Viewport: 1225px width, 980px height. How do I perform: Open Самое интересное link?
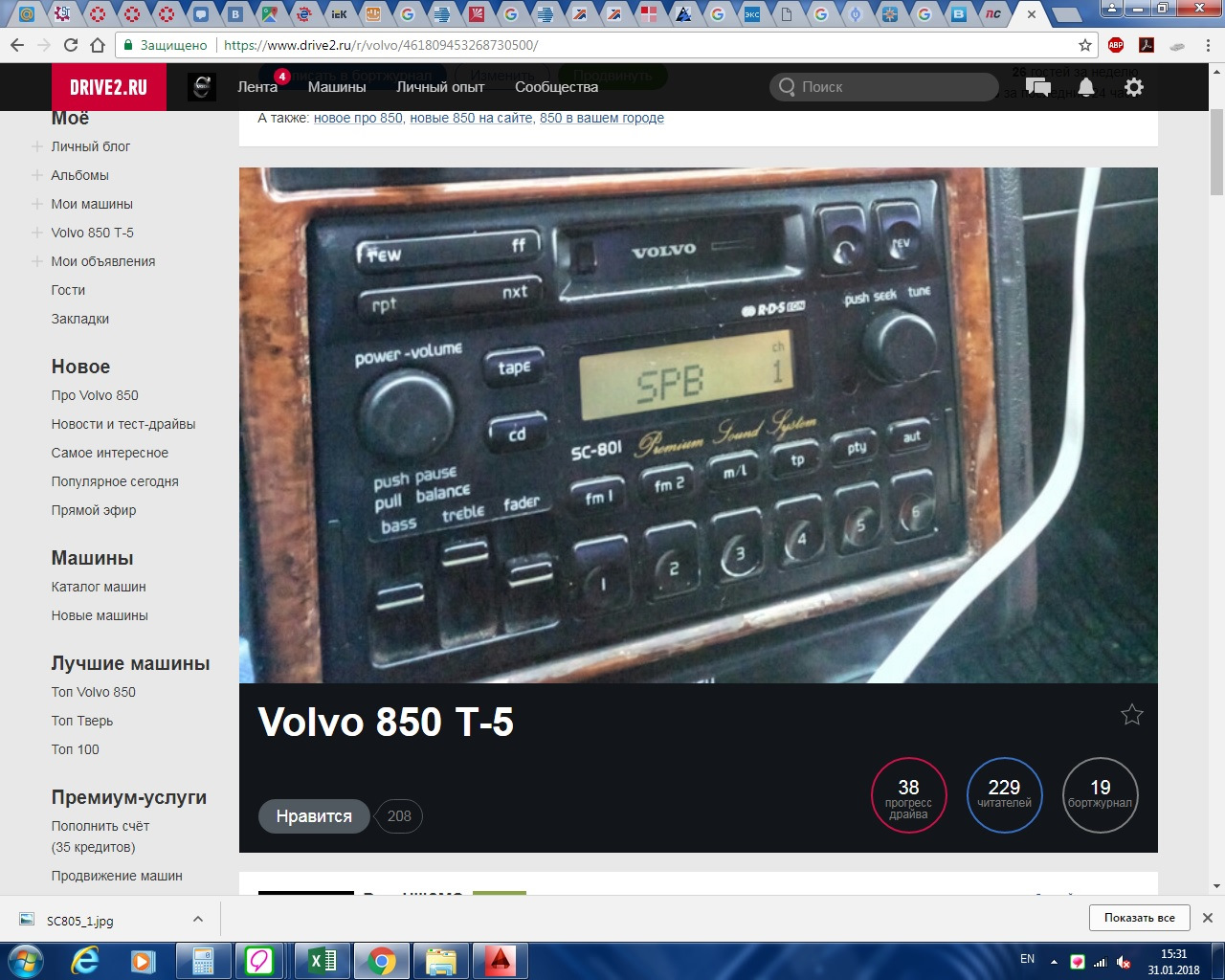pos(110,453)
